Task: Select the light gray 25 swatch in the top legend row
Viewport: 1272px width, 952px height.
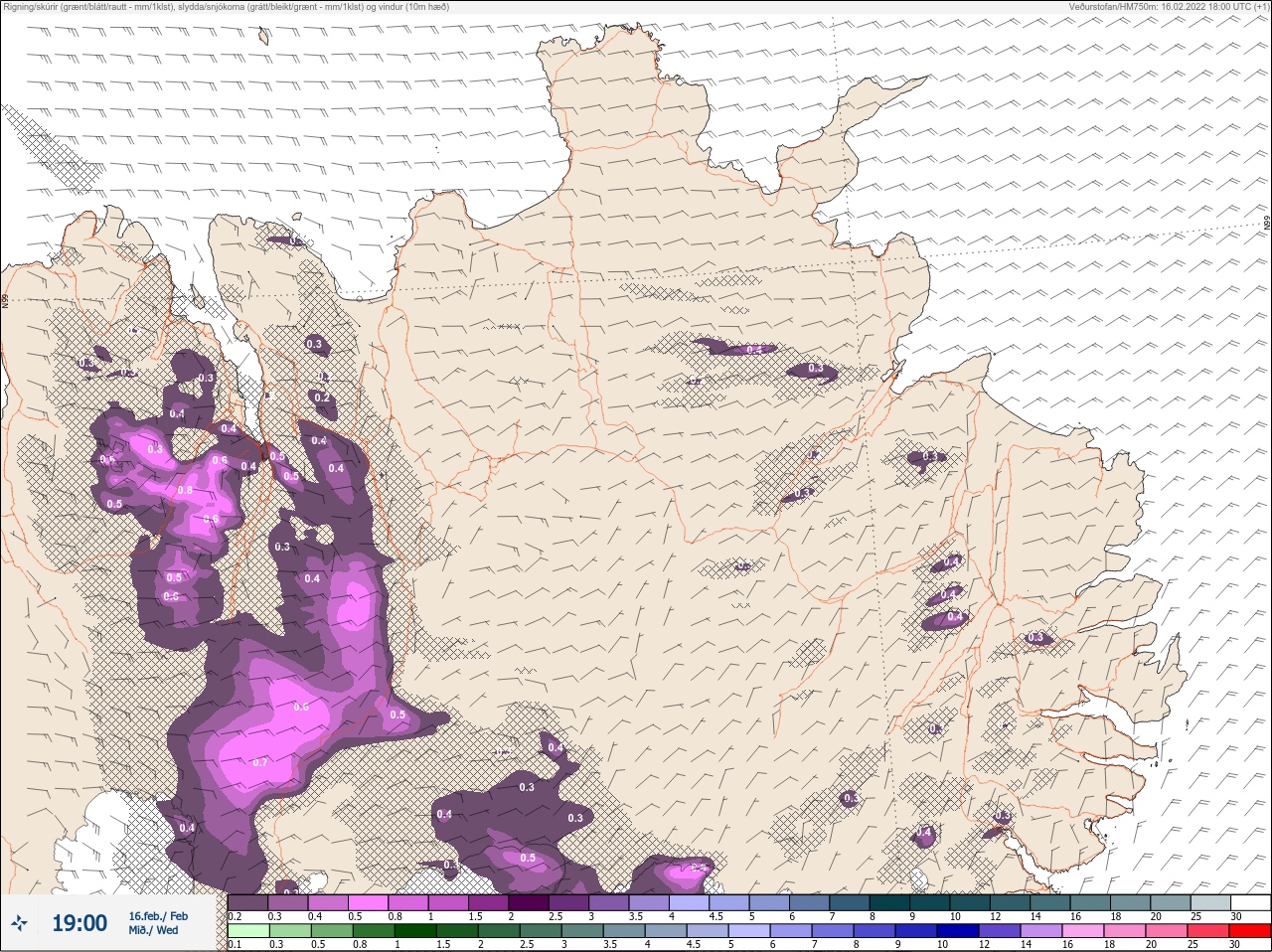Action: click(1211, 902)
